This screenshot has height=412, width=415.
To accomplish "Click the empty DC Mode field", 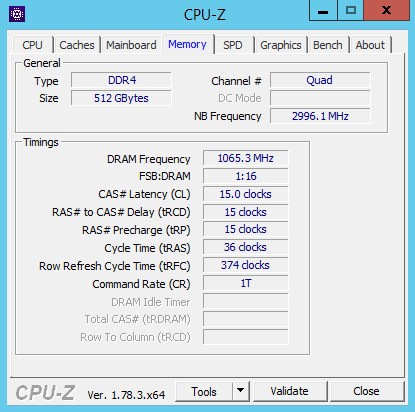I will tap(320, 98).
